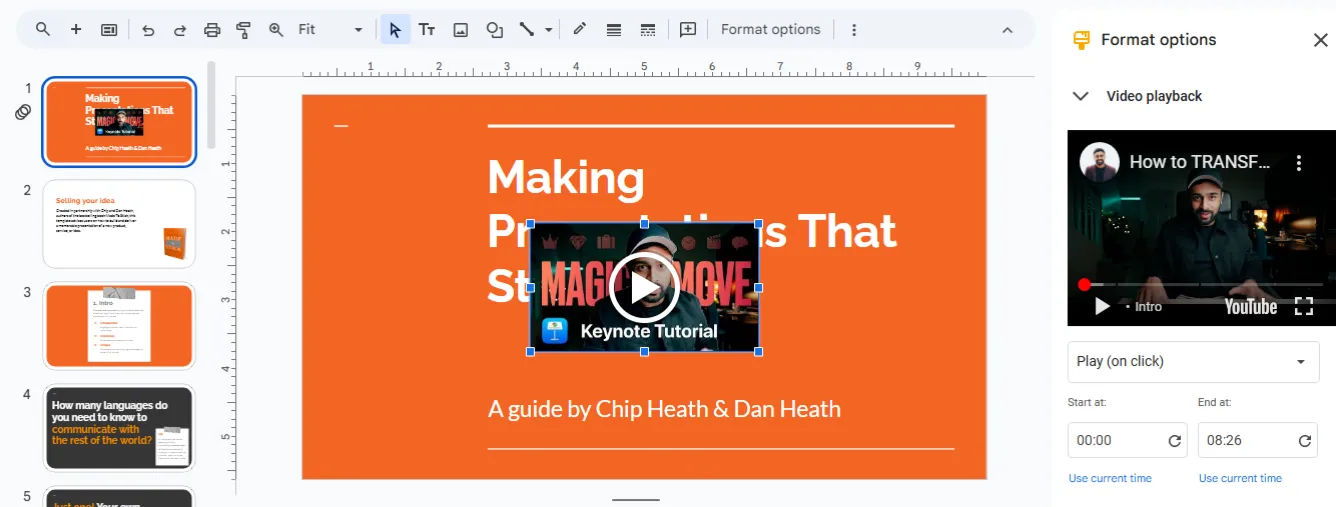Reset the End at time

[x=1305, y=441]
